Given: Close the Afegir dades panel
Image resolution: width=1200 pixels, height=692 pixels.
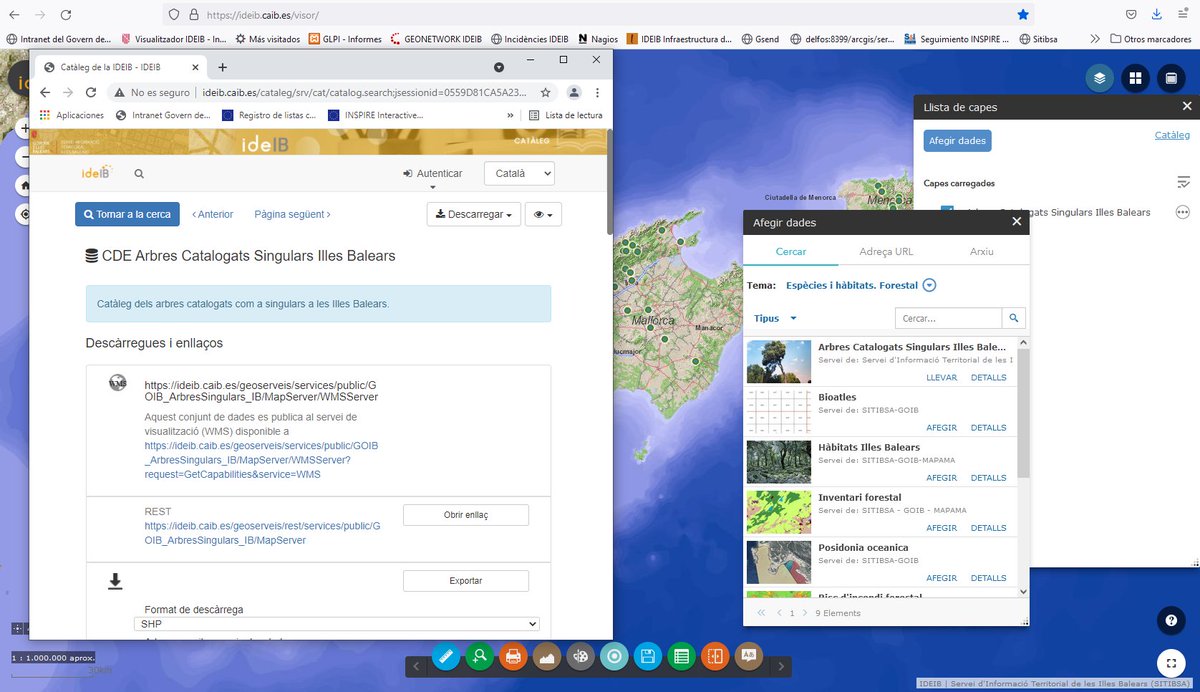Looking at the screenshot, I should (x=1016, y=222).
